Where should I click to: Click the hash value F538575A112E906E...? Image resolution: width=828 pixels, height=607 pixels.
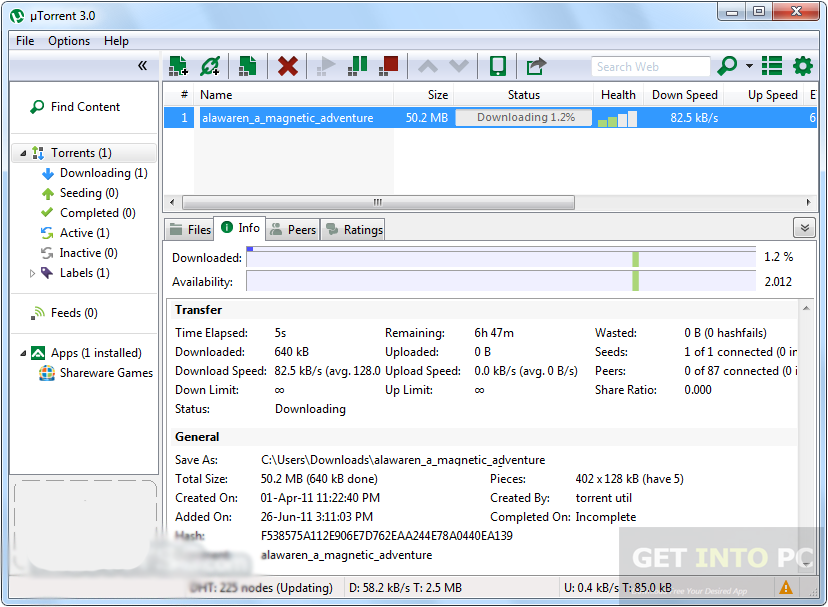(x=387, y=536)
